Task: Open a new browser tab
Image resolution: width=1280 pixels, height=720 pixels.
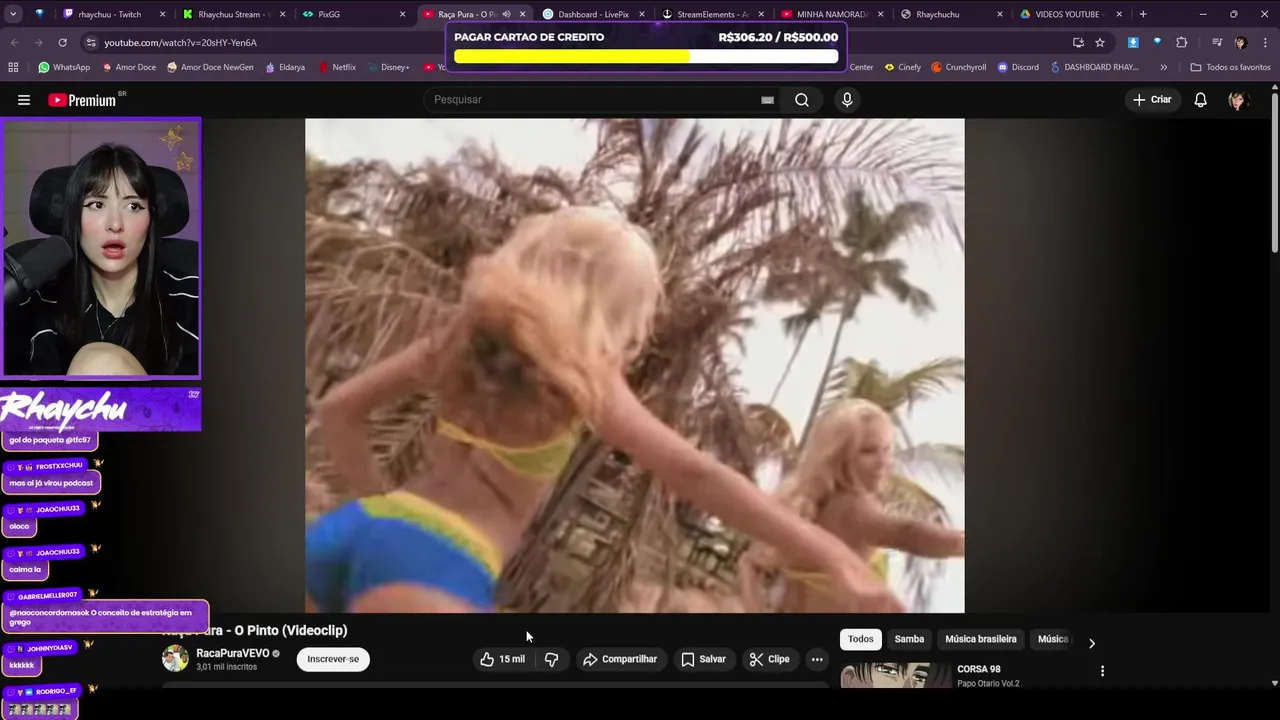Action: click(1143, 14)
